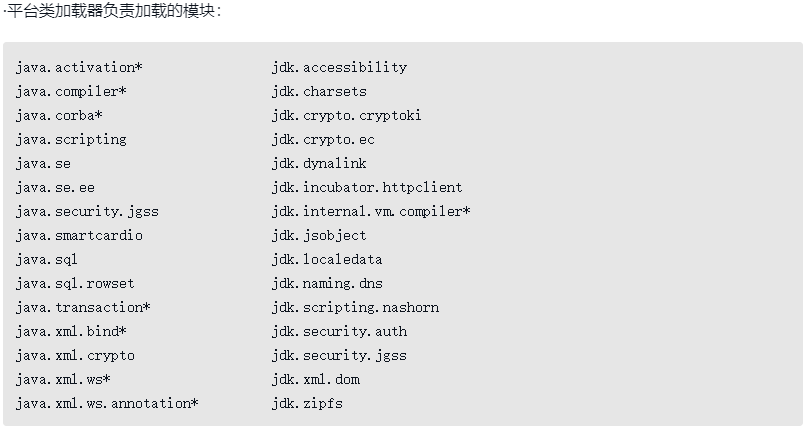Click the jdk.accessibility entry
807x432 pixels.
pos(339,67)
